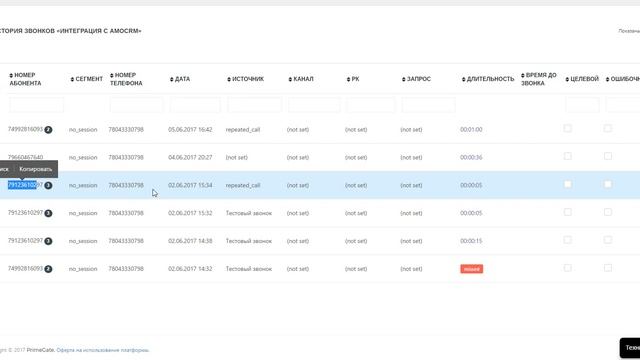Click filter field under ЗАПРОС
Screen dimensions: 640x360
(428, 105)
